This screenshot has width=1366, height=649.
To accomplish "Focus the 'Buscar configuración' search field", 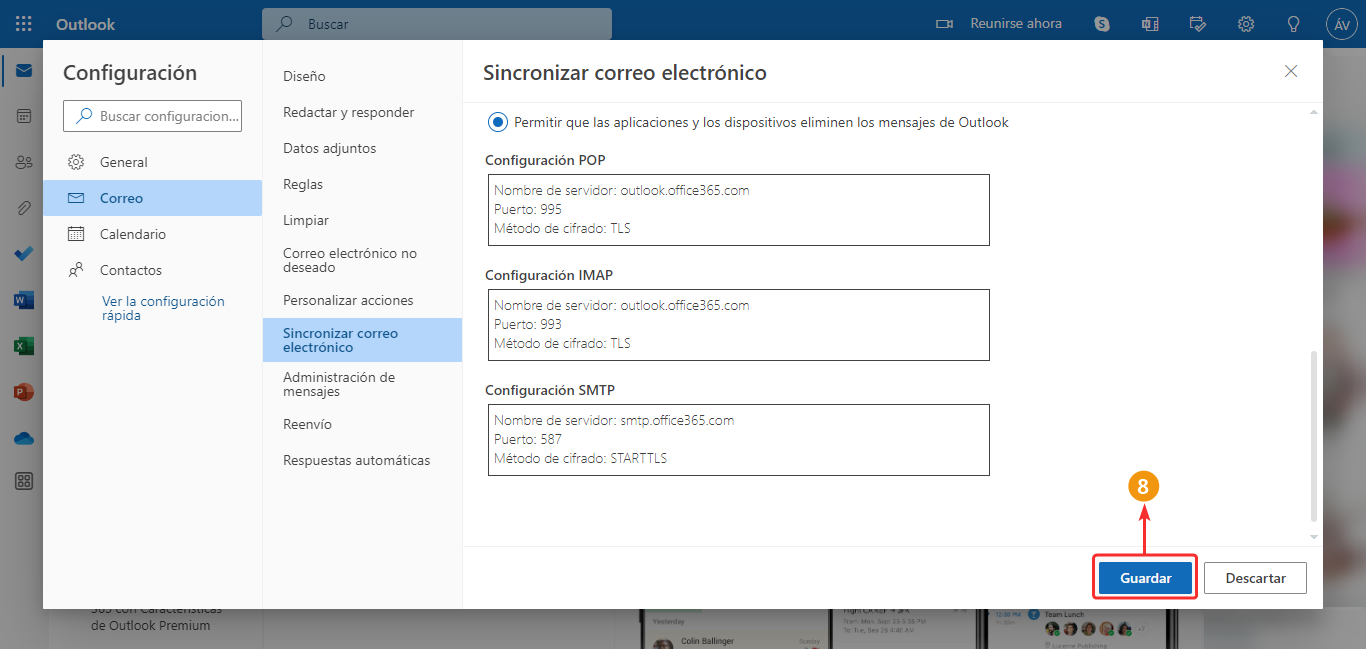I will [153, 116].
